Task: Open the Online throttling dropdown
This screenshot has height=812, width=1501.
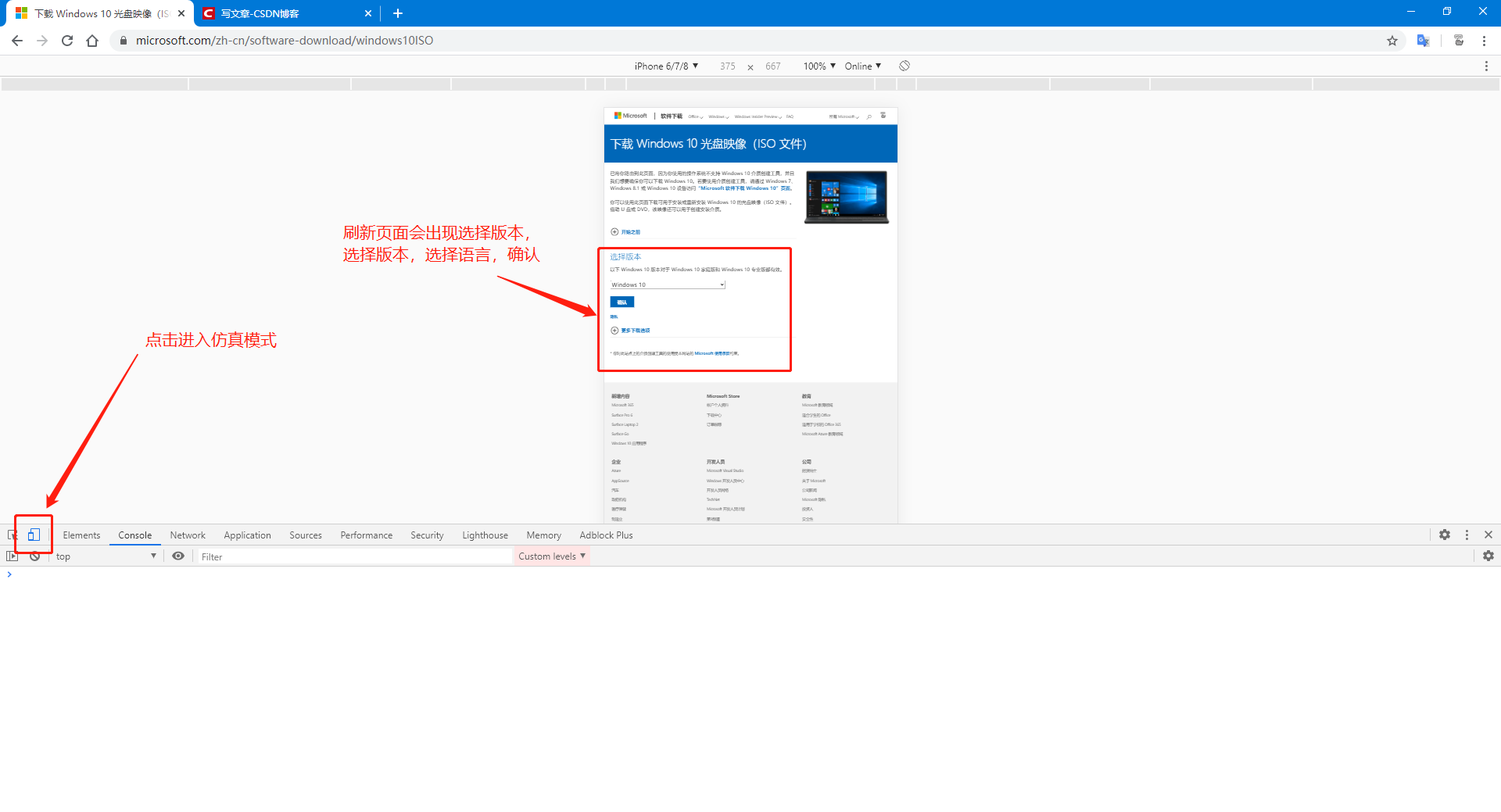Action: click(x=863, y=66)
